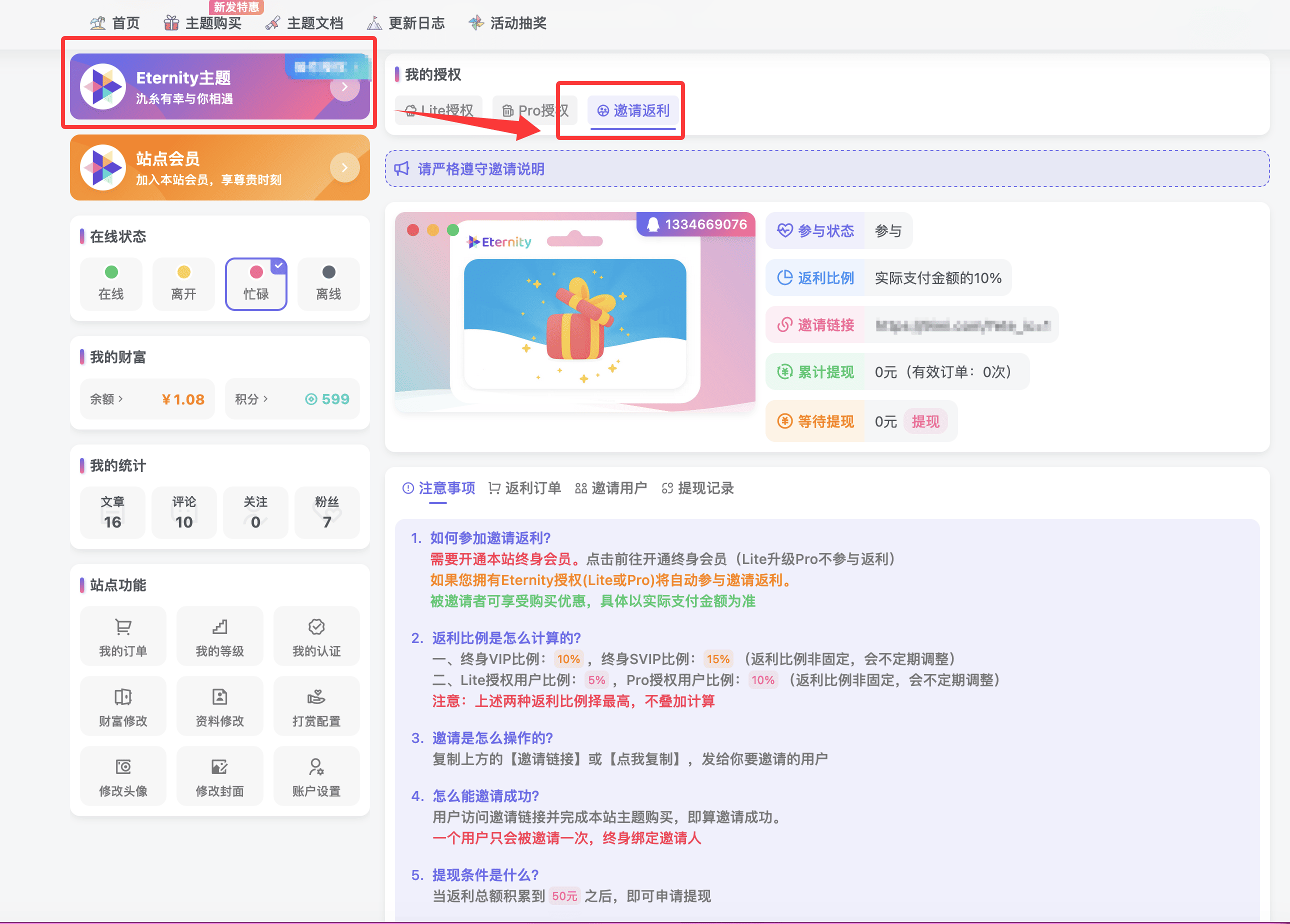1290x924 pixels.
Task: Open the 修改封面 cover image icon
Action: pos(219,766)
